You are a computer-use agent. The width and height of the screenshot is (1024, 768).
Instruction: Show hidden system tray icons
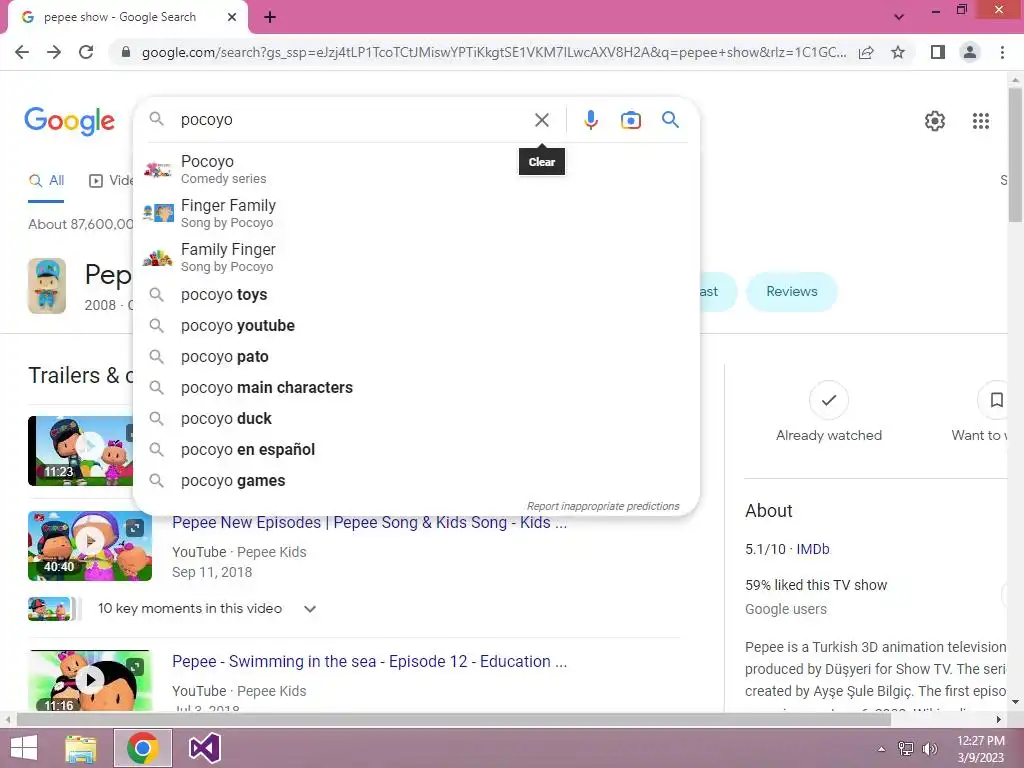[x=881, y=749]
